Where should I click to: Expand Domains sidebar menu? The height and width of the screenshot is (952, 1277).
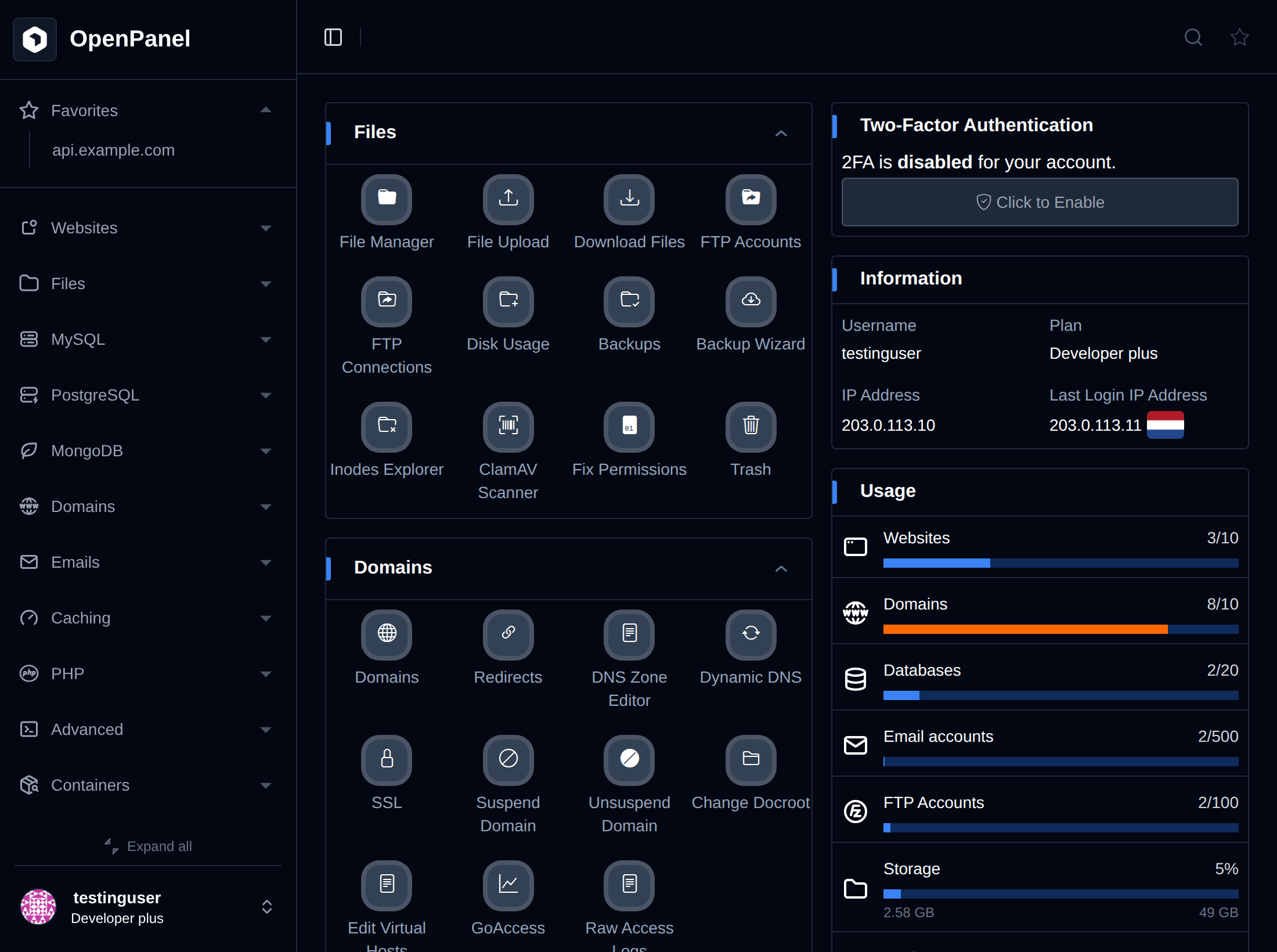tap(145, 506)
